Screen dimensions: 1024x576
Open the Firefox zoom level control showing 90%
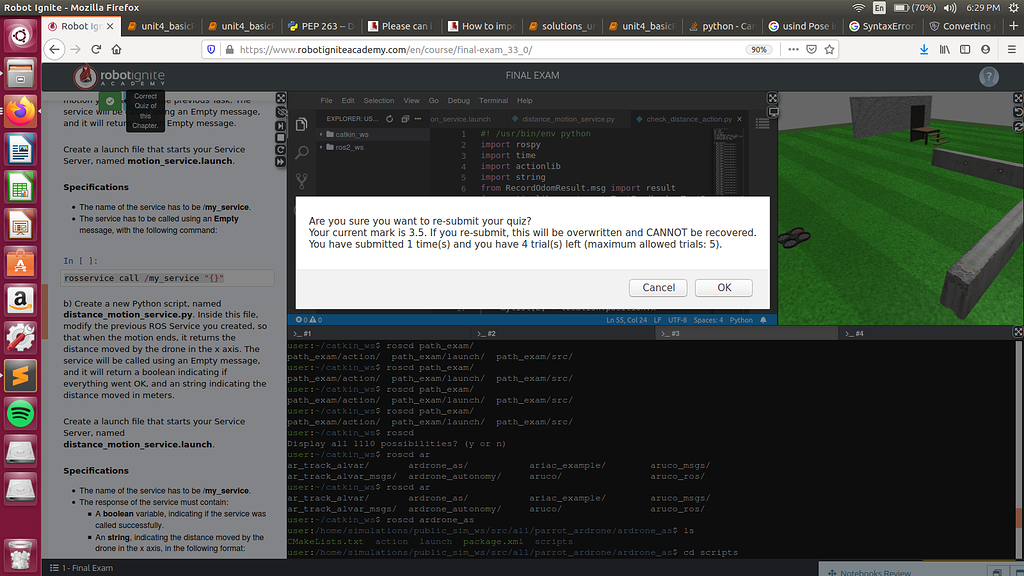click(758, 49)
